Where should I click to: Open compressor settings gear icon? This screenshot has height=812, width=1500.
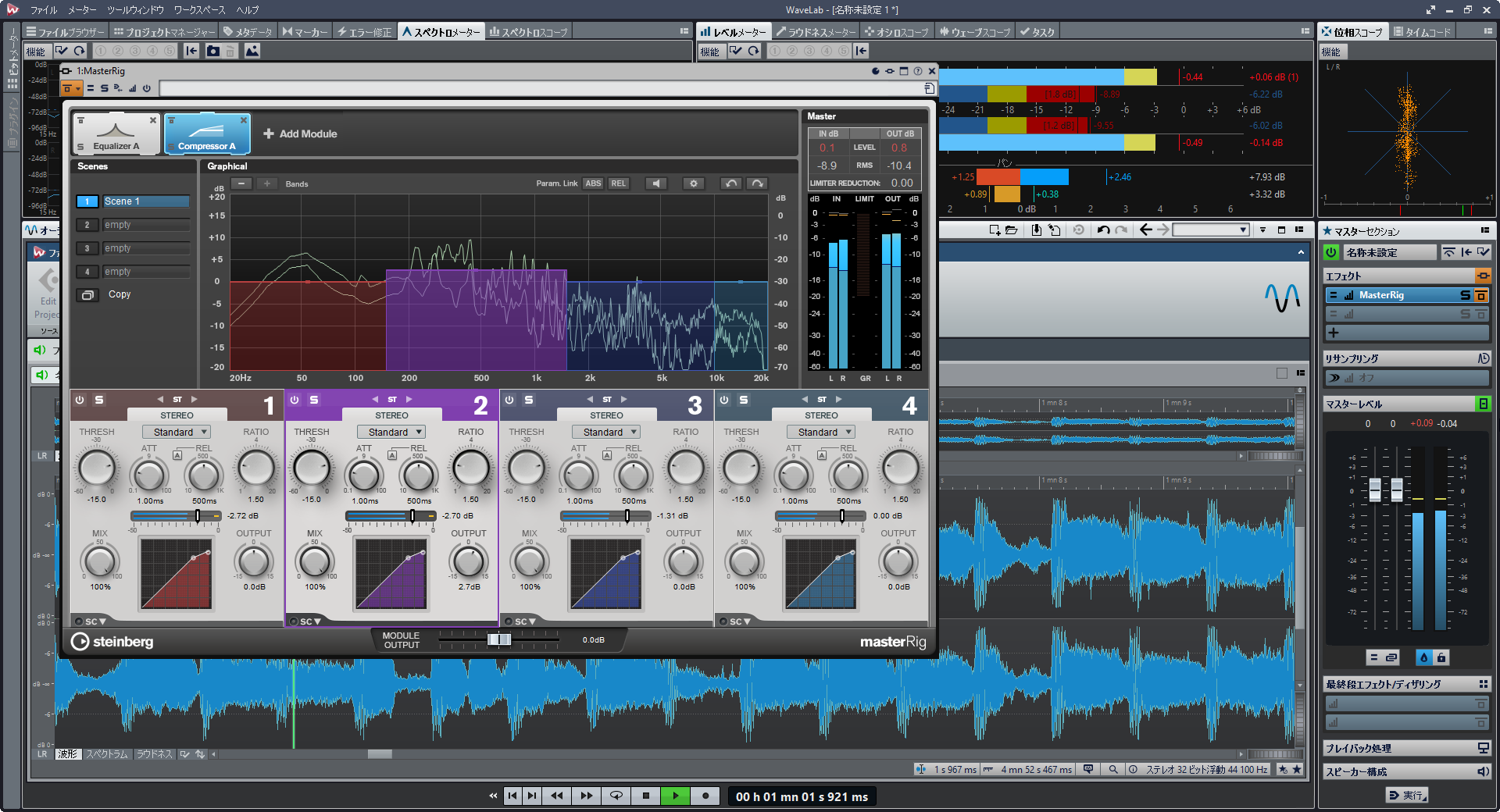pos(694,183)
